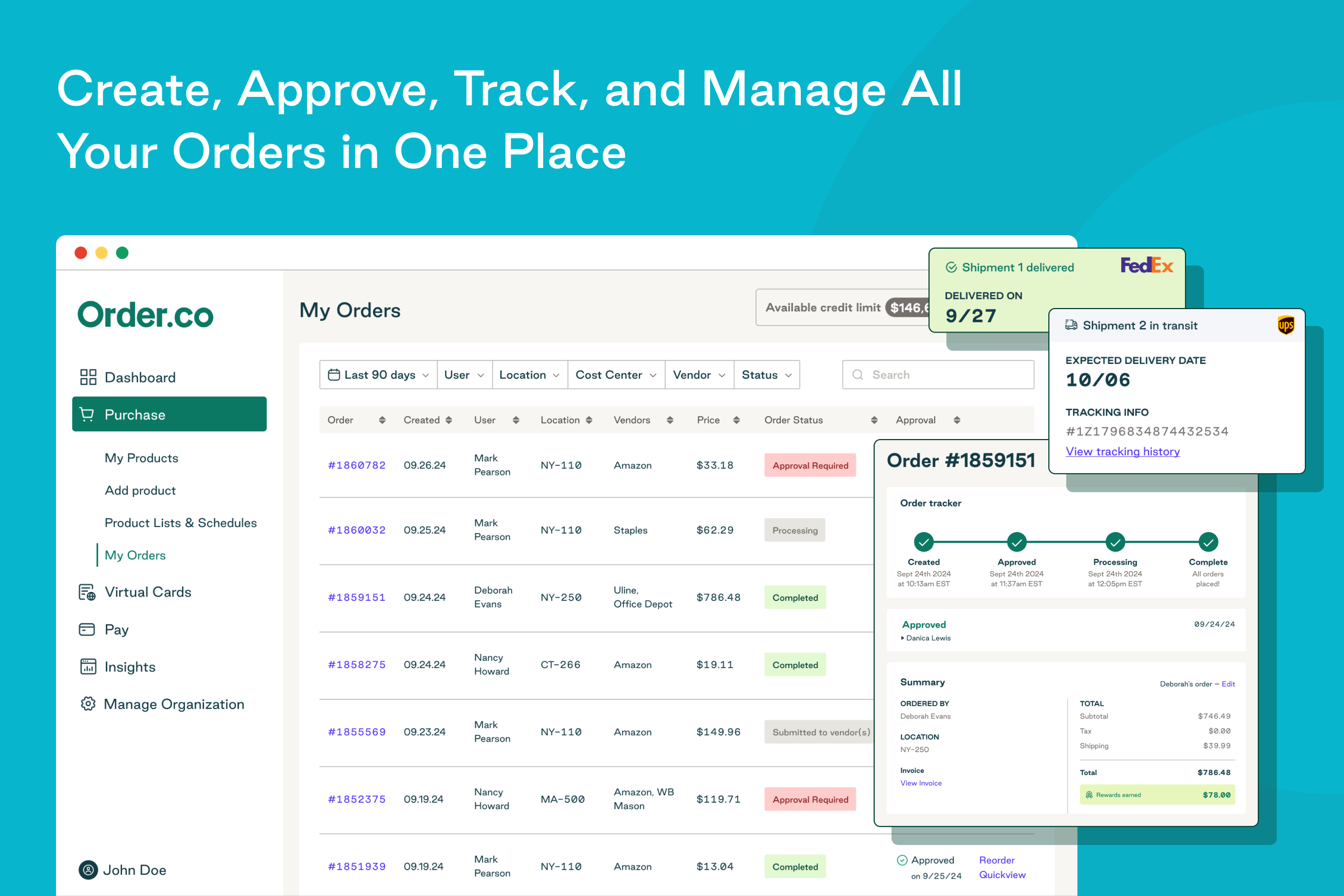1344x896 pixels.
Task: Click the Approved check icon for order #1851939
Action: click(x=902, y=860)
